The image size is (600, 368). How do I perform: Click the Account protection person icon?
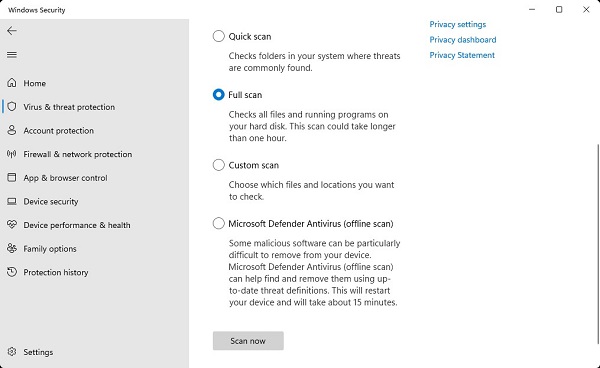point(12,130)
